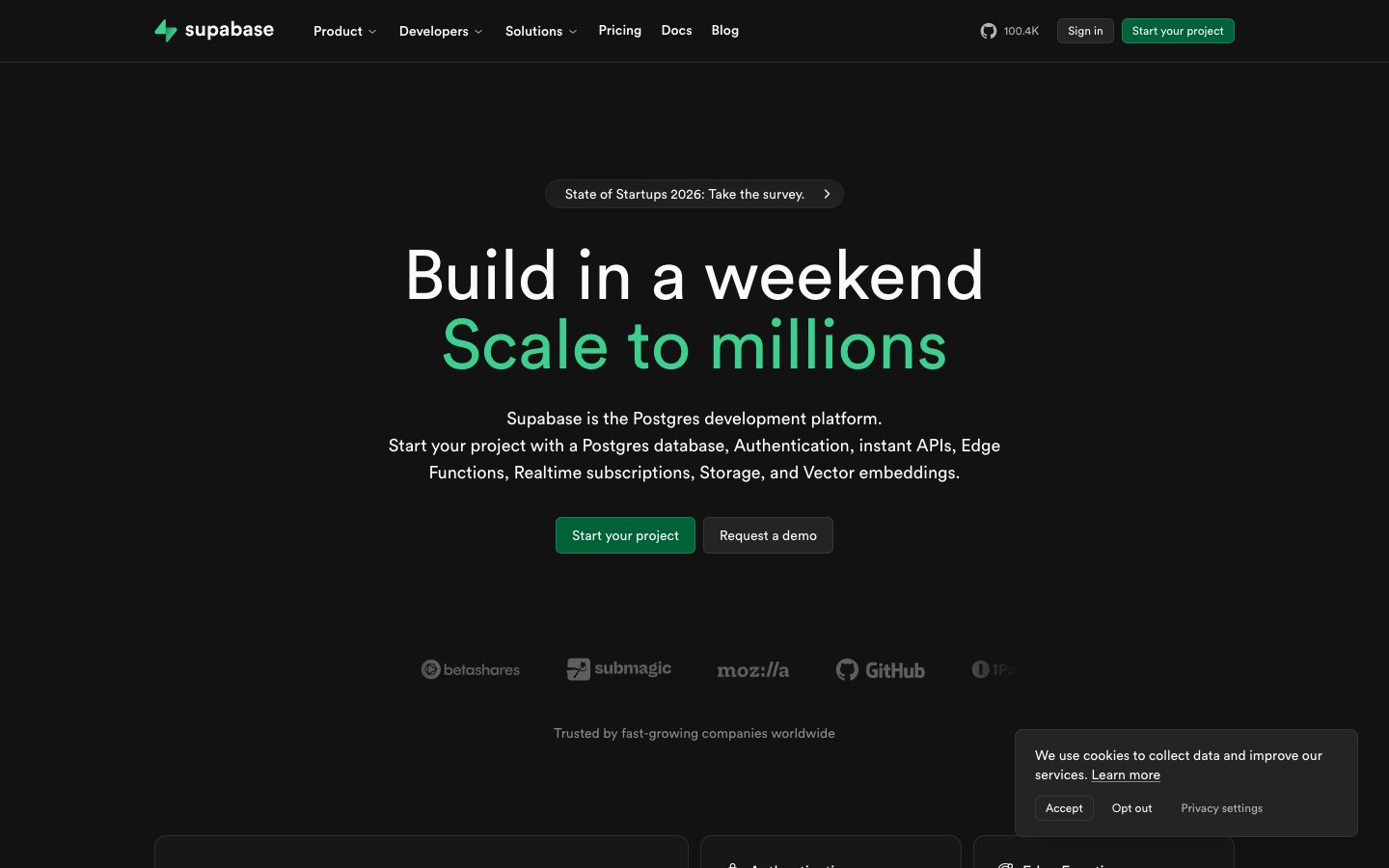
Task: Open the Pricing page from the navbar
Action: tap(619, 30)
